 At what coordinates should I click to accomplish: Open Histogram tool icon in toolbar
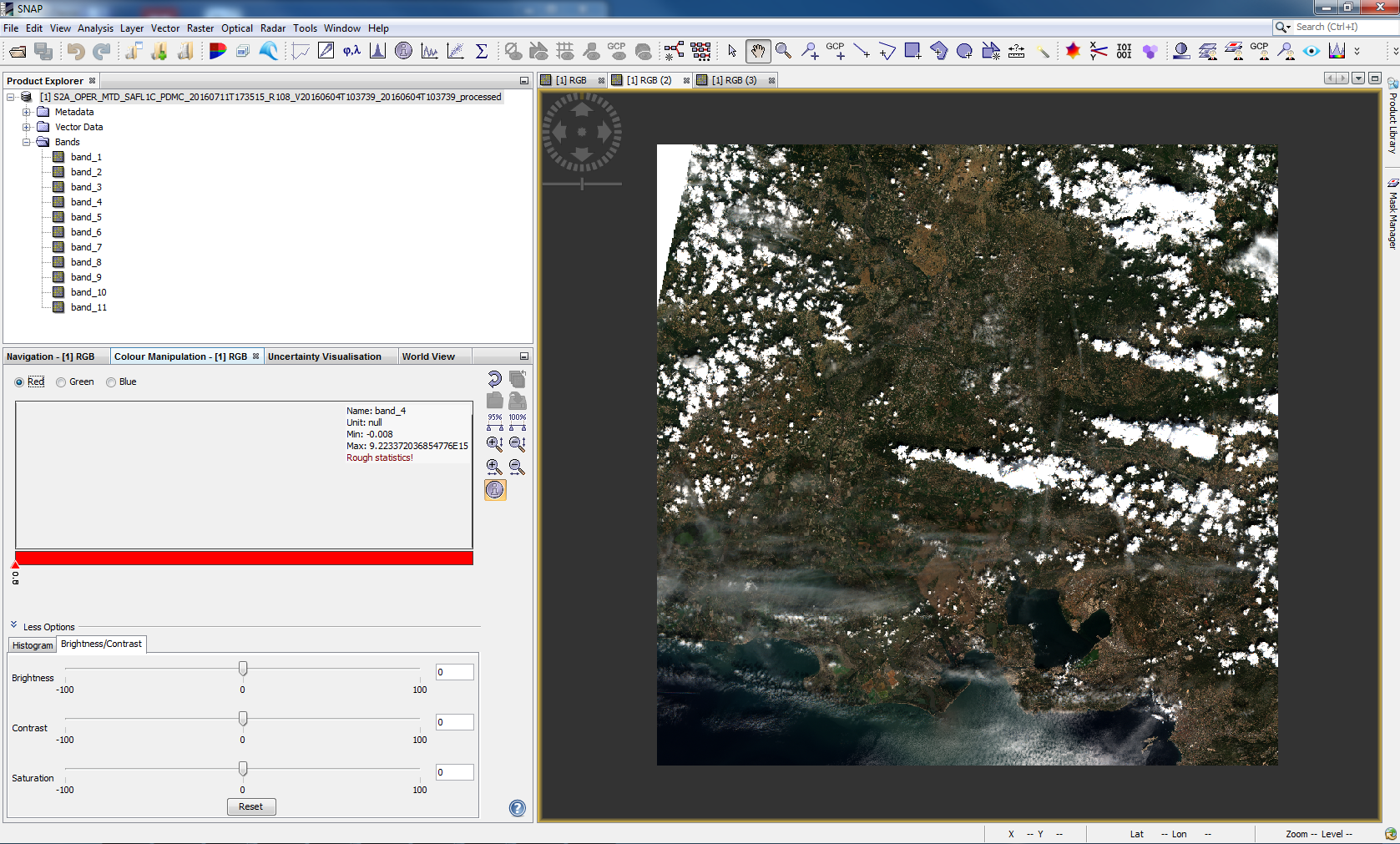pyautogui.click(x=377, y=52)
